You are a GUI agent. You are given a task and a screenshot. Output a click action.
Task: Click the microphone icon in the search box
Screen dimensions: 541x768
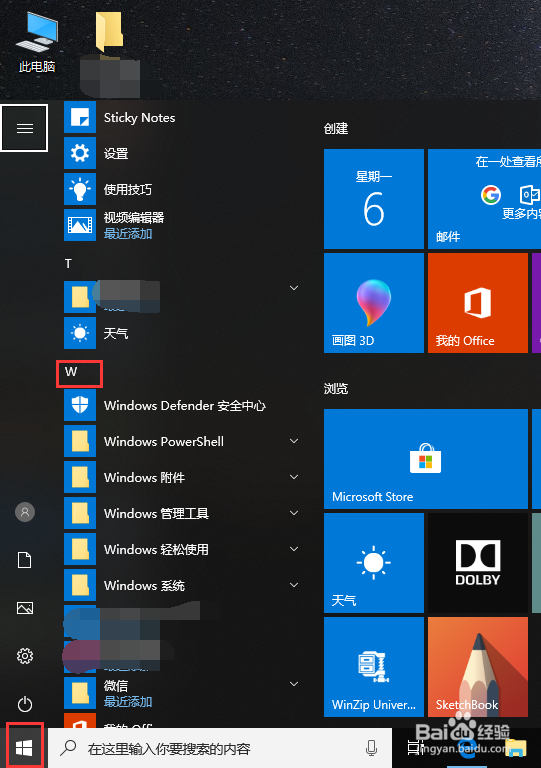372,748
